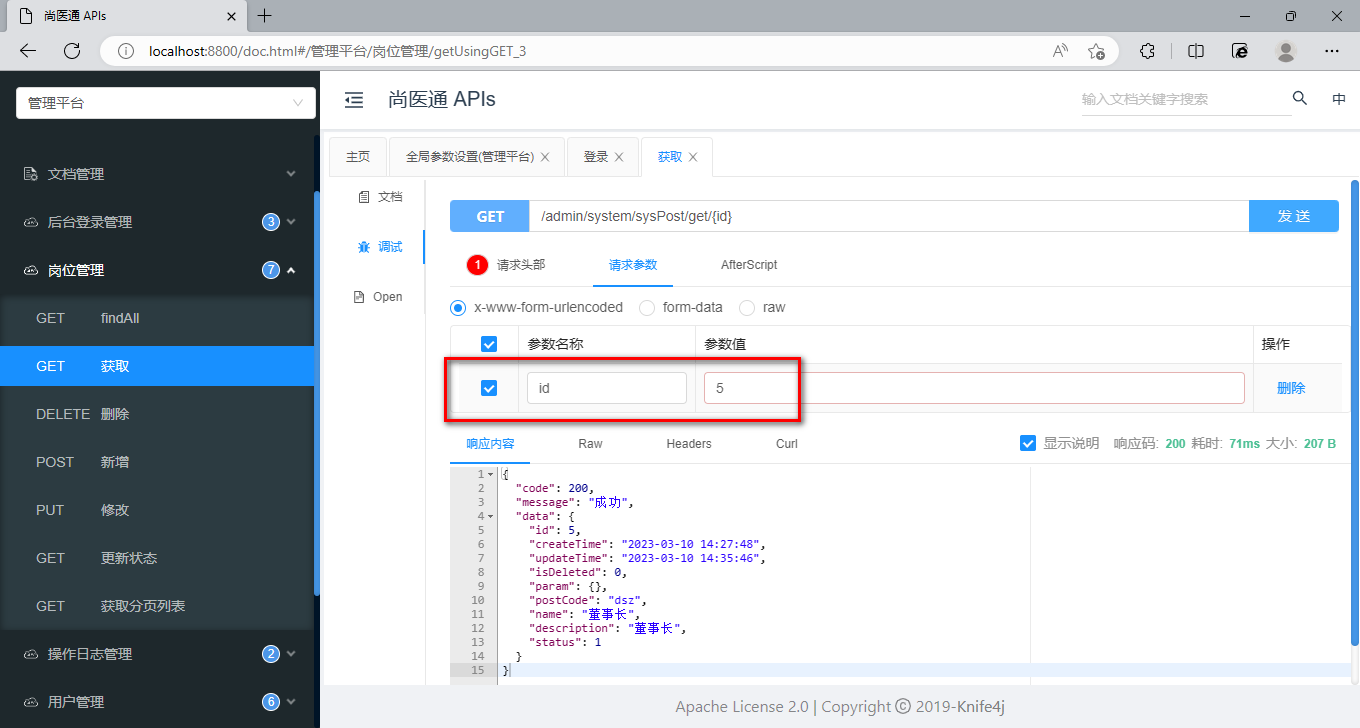Switch language via the 中 icon
The height and width of the screenshot is (728, 1360).
click(x=1339, y=99)
